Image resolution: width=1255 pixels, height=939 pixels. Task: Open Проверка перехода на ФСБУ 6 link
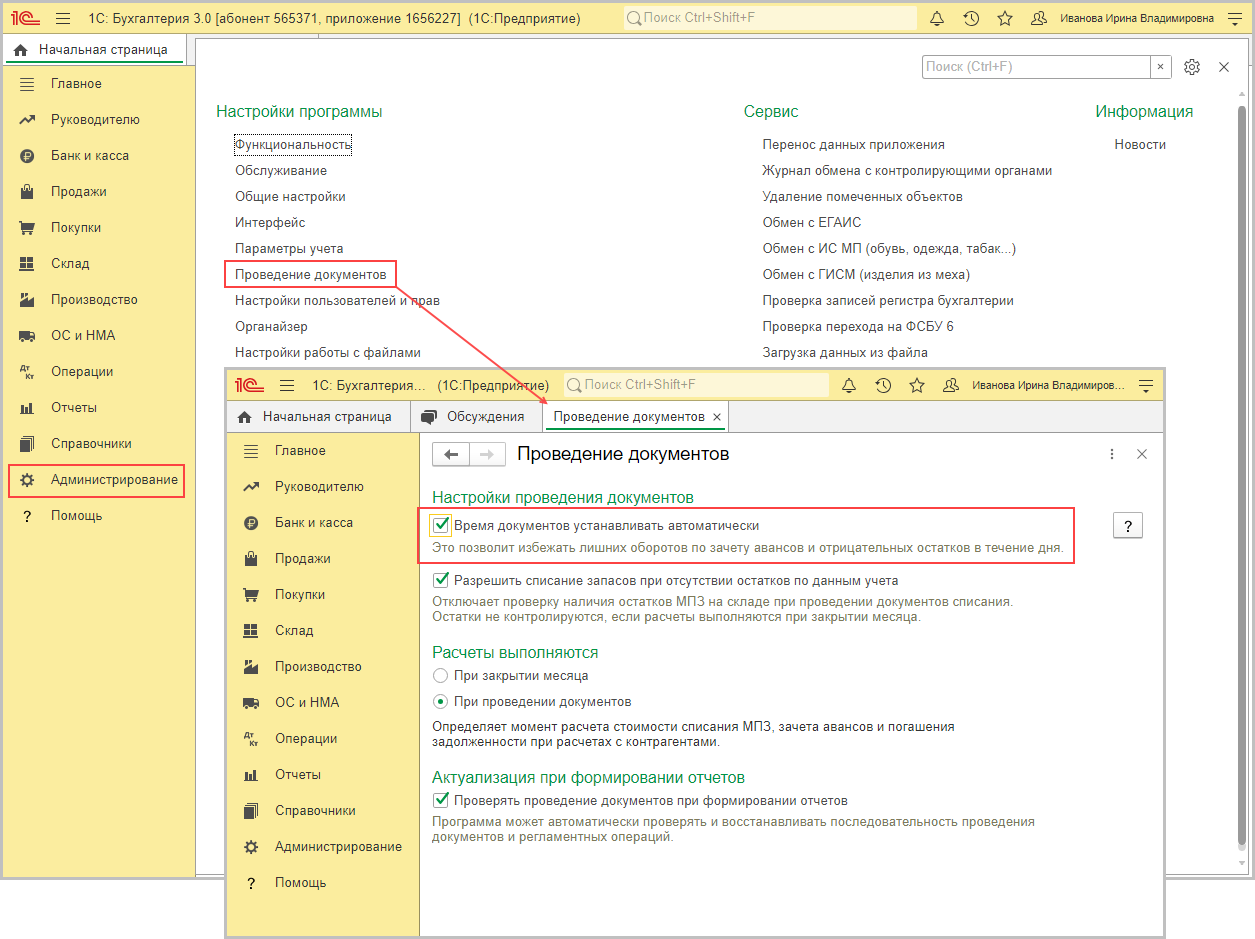pyautogui.click(x=858, y=327)
